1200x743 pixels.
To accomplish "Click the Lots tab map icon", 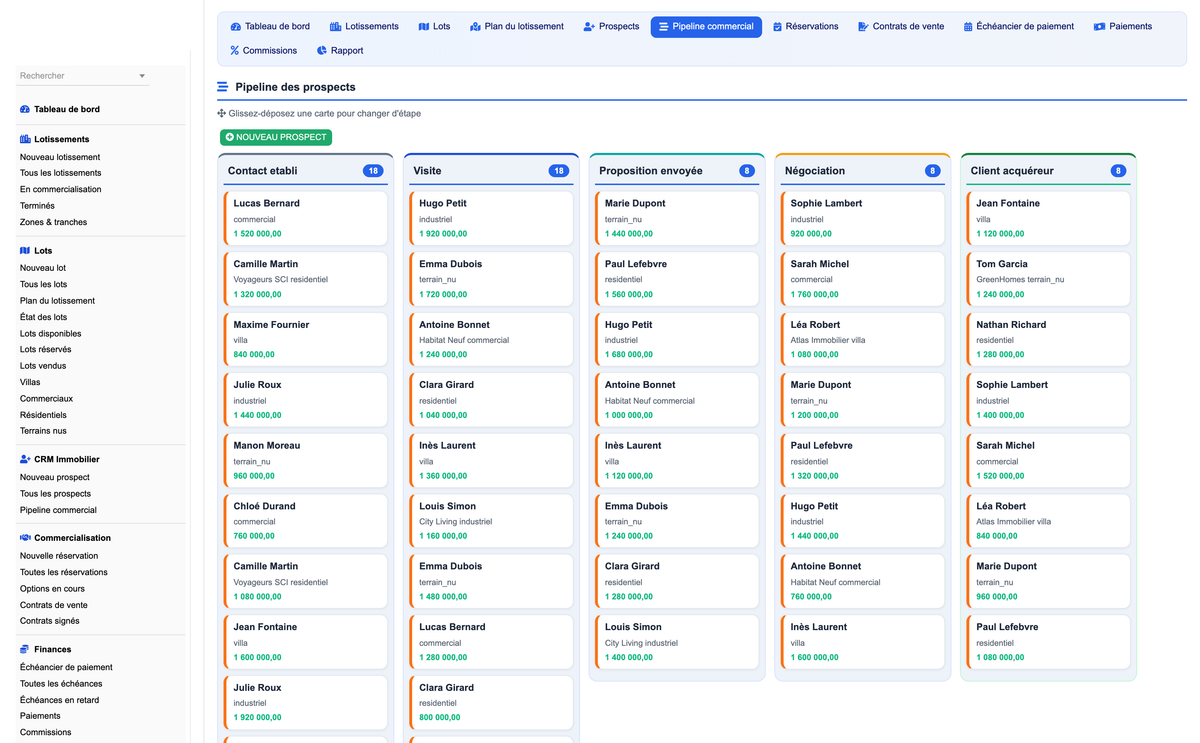I will (424, 27).
